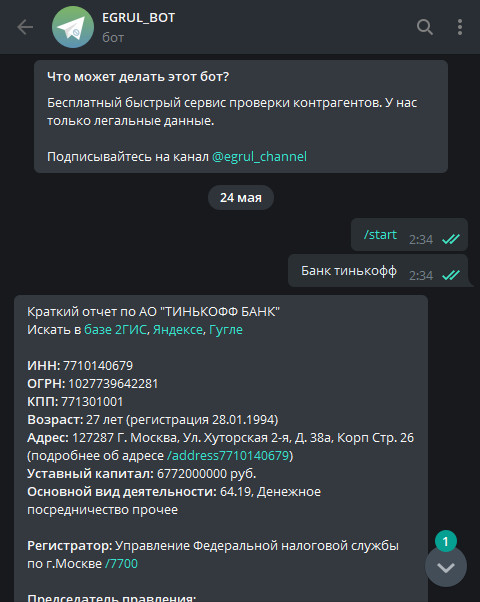Run the /address7710140679 command

pyautogui.click(x=228, y=456)
